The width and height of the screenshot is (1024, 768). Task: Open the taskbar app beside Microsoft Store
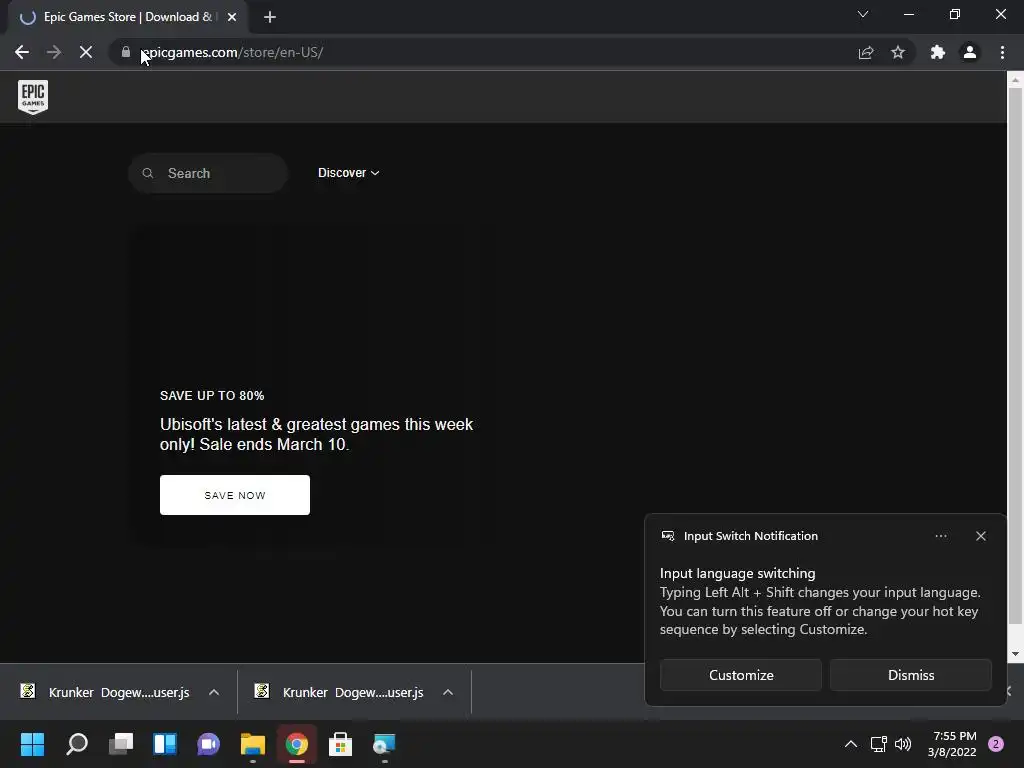click(x=384, y=744)
